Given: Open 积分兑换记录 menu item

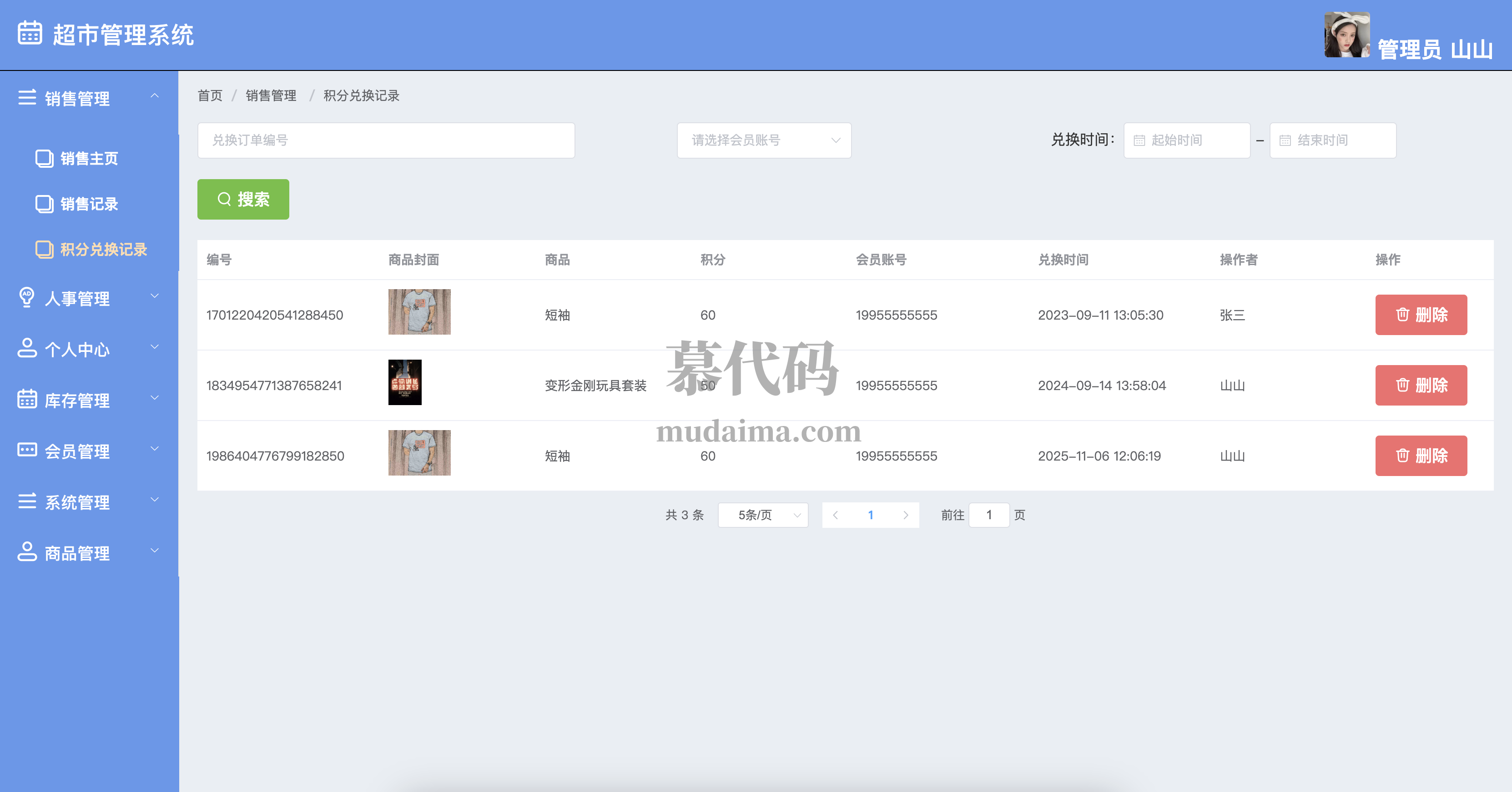Looking at the screenshot, I should 103,249.
